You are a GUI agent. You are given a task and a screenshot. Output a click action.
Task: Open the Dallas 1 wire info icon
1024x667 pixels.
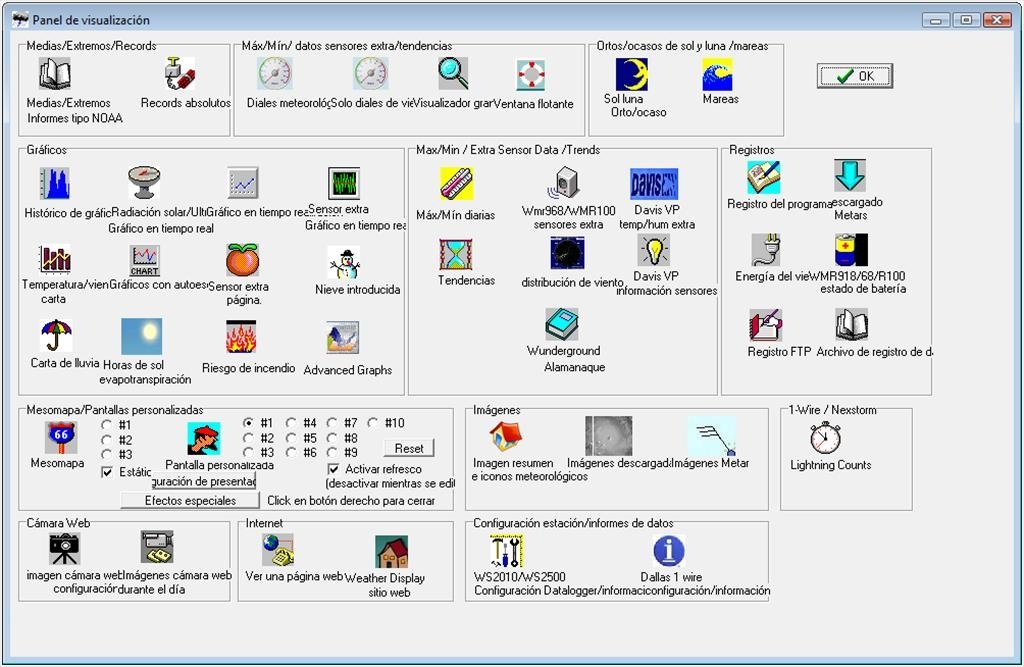(x=669, y=551)
